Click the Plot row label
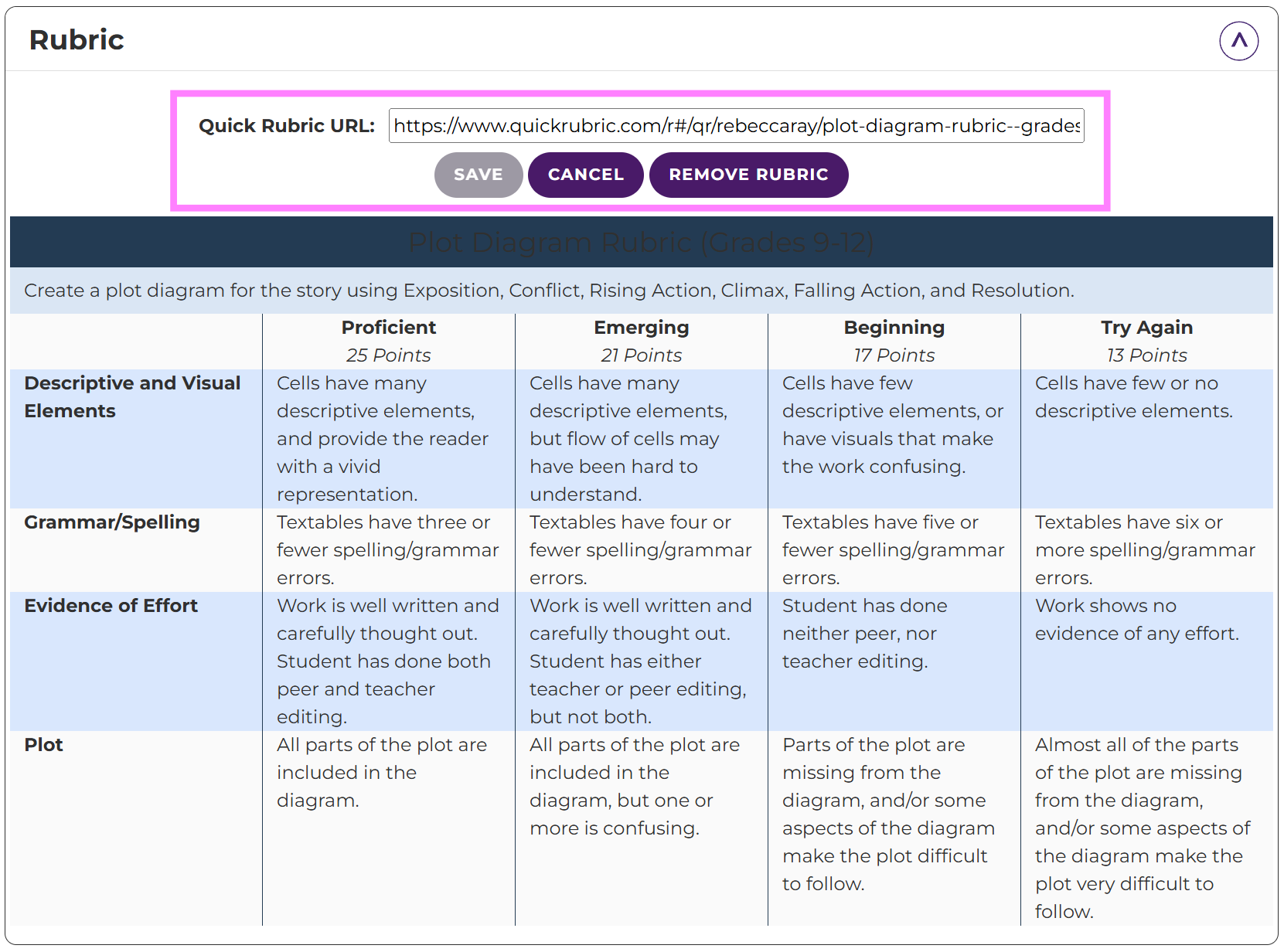This screenshot has width=1284, height=952. point(44,745)
